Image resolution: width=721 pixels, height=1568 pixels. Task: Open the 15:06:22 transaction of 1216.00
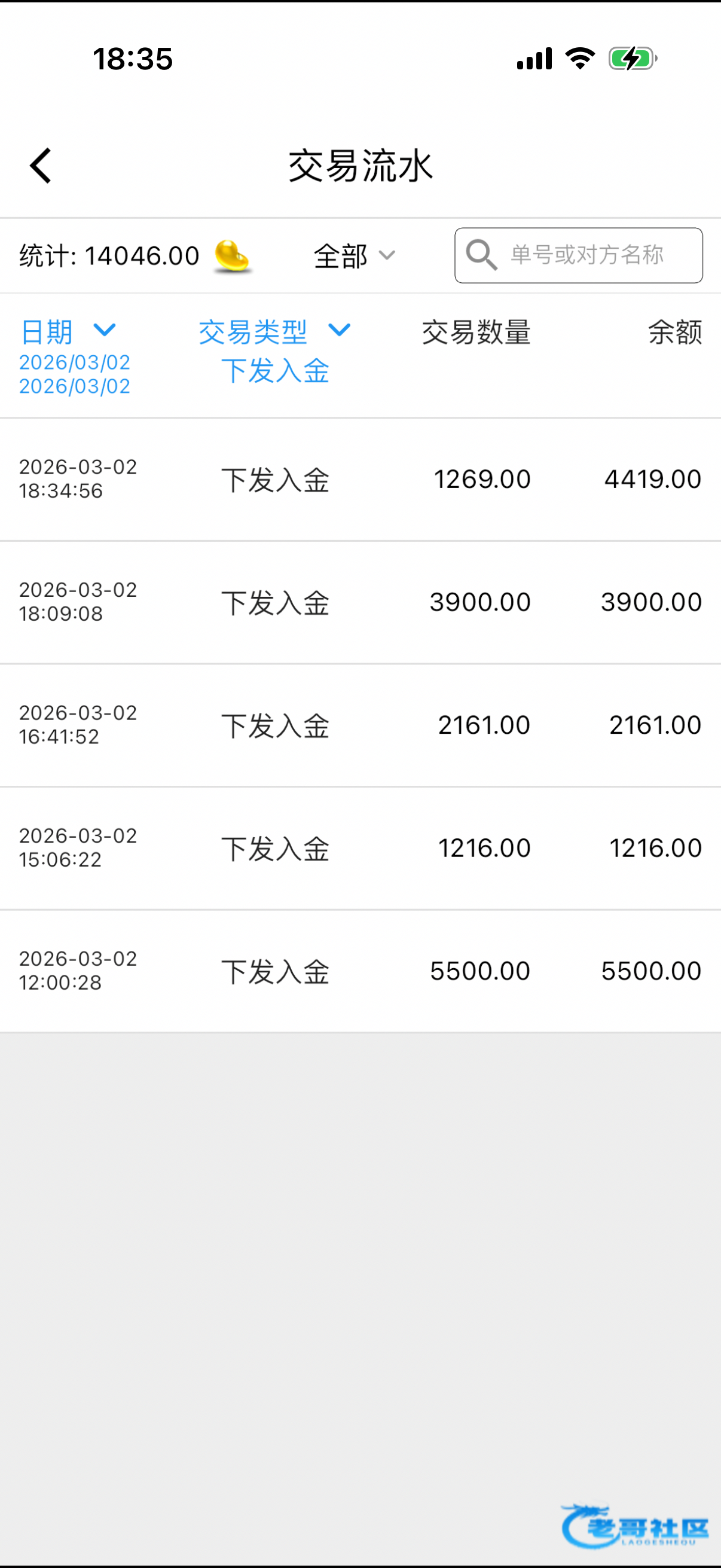coord(360,849)
